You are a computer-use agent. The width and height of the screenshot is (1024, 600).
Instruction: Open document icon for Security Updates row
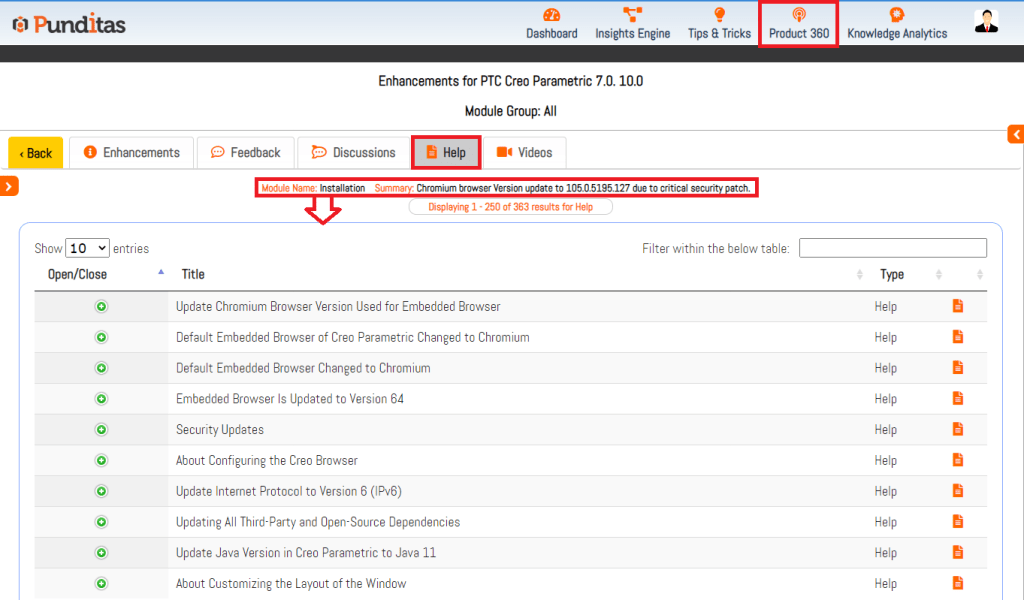[957, 429]
